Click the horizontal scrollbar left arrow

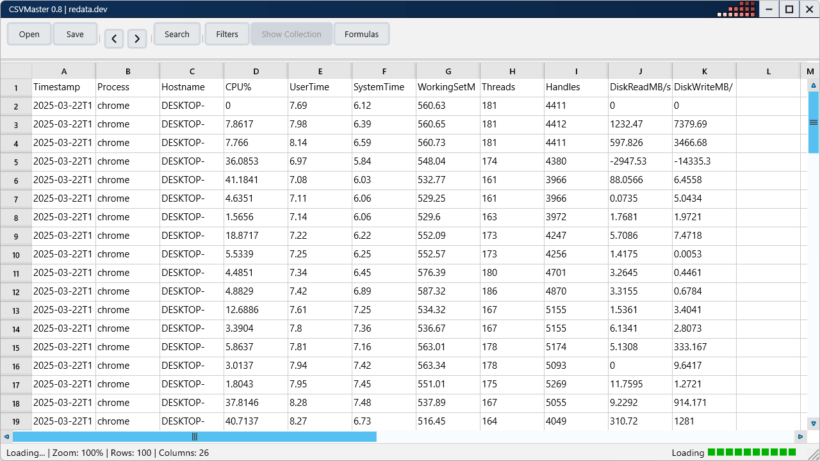click(6, 436)
